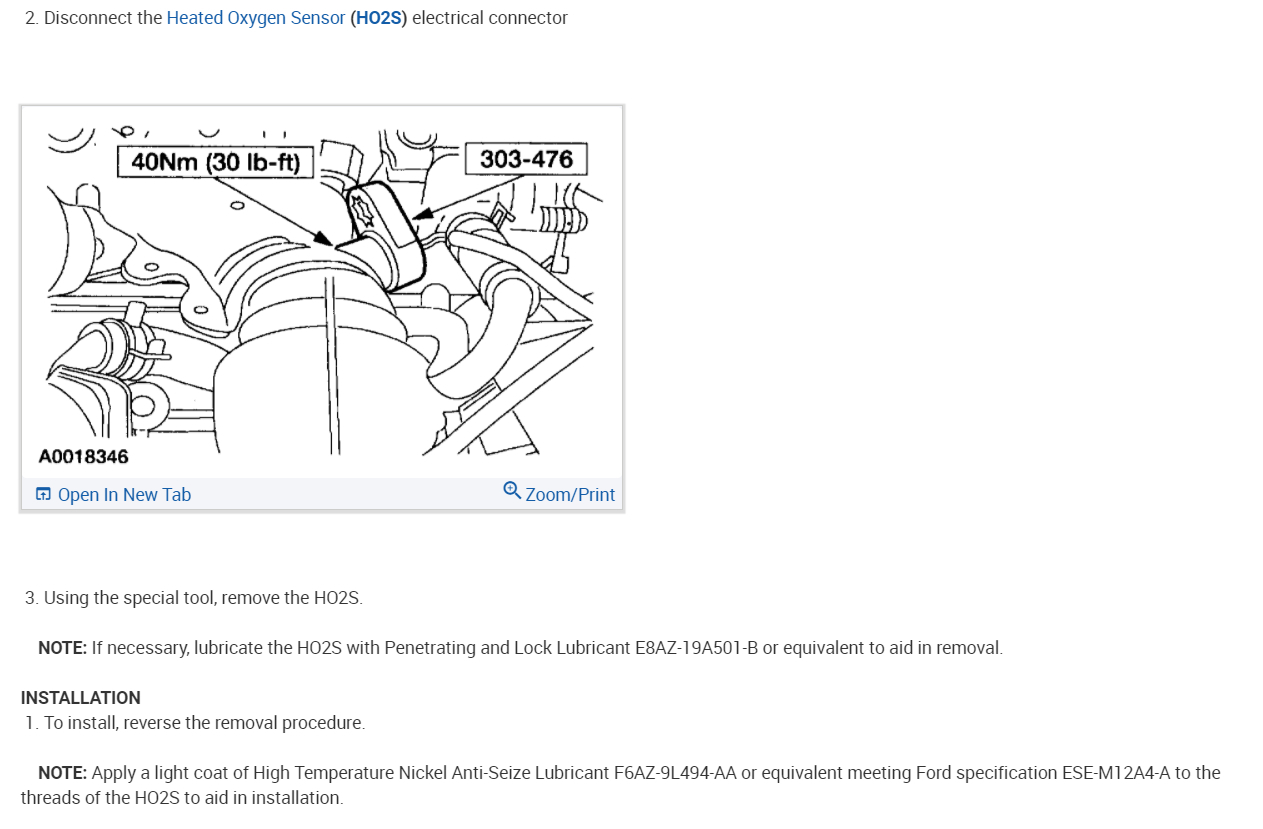Click the INSTALLATION heading
Screen dimensions: 1263x829
81,698
